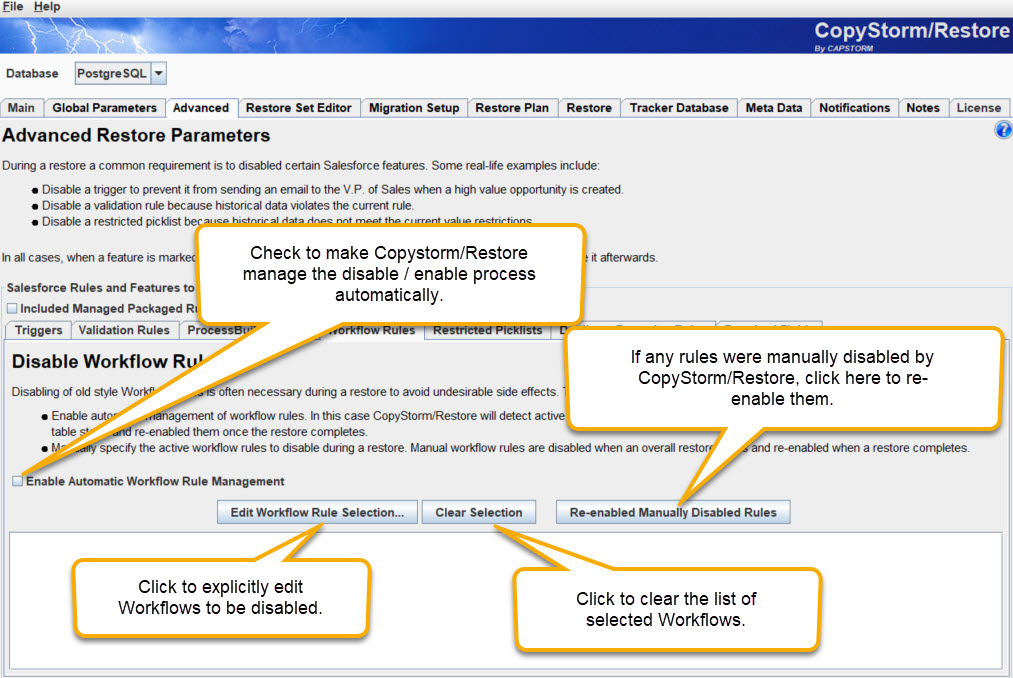
Task: Select the Workflow Rules sub-tab
Action: click(x=371, y=330)
